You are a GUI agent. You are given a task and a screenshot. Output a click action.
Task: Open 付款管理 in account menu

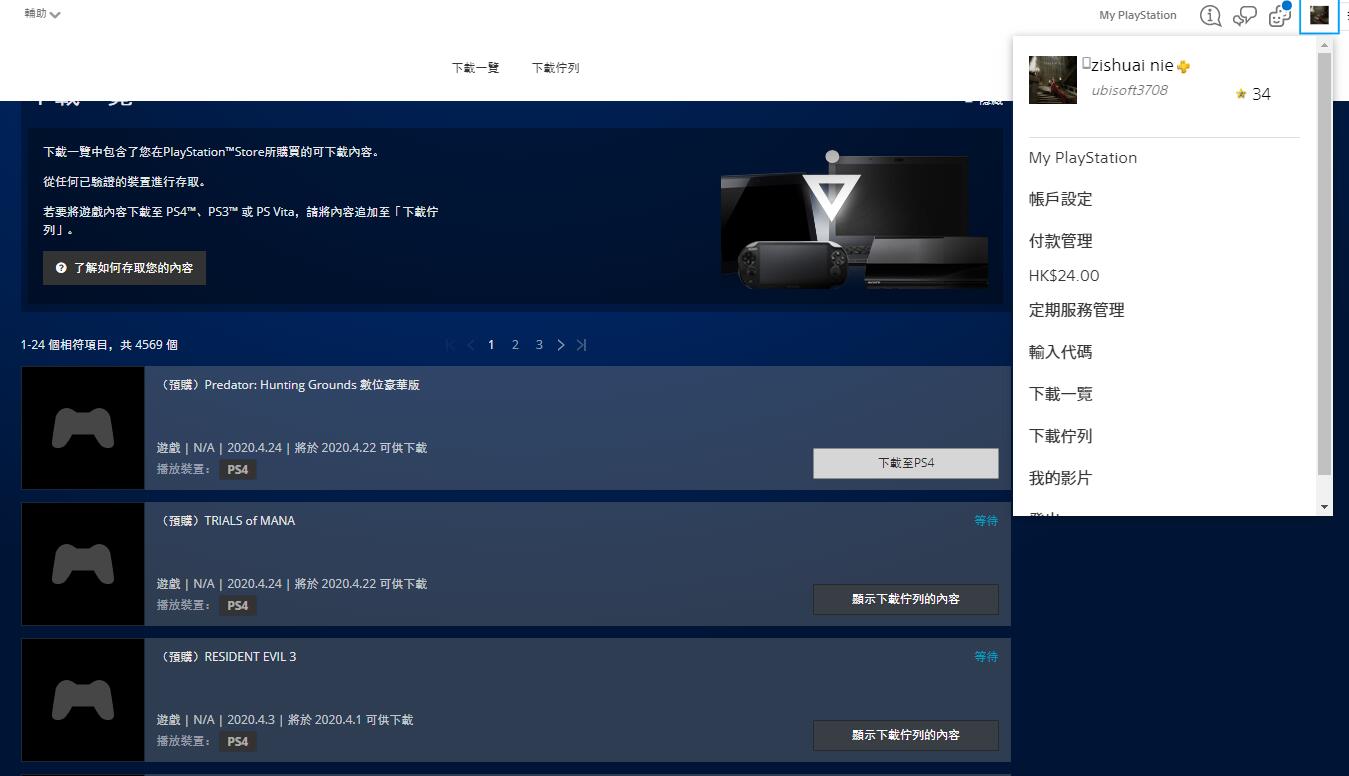point(1061,241)
